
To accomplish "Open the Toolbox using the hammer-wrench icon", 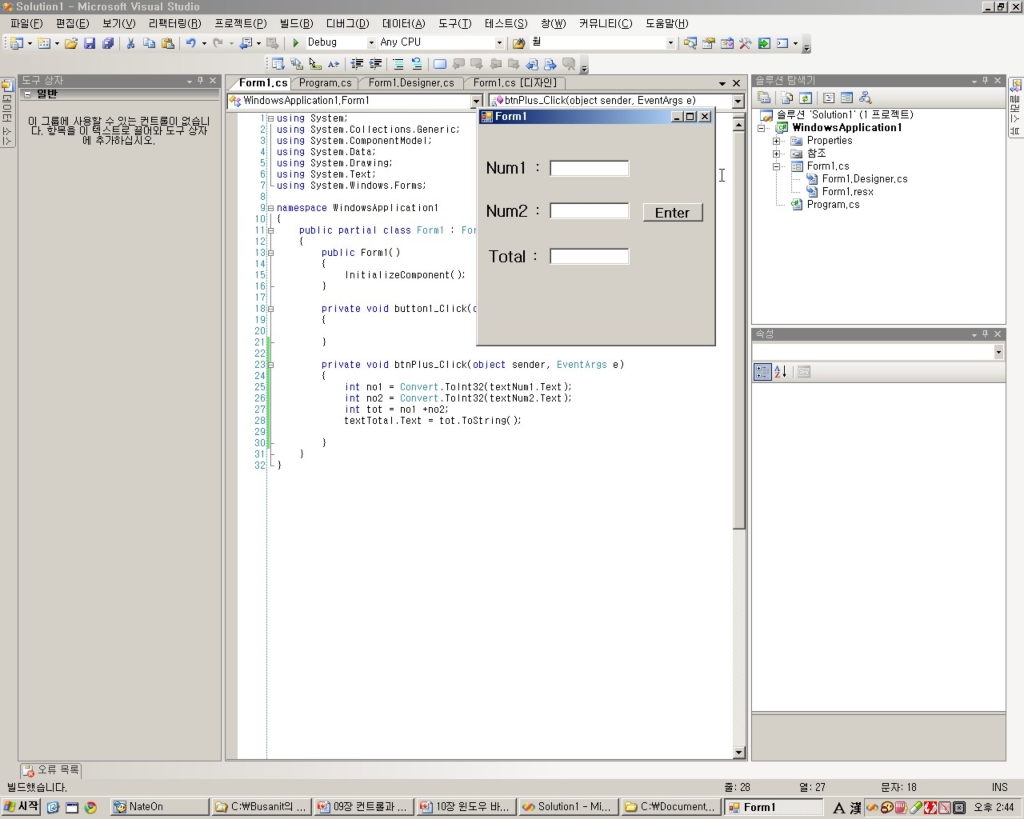I will point(745,43).
